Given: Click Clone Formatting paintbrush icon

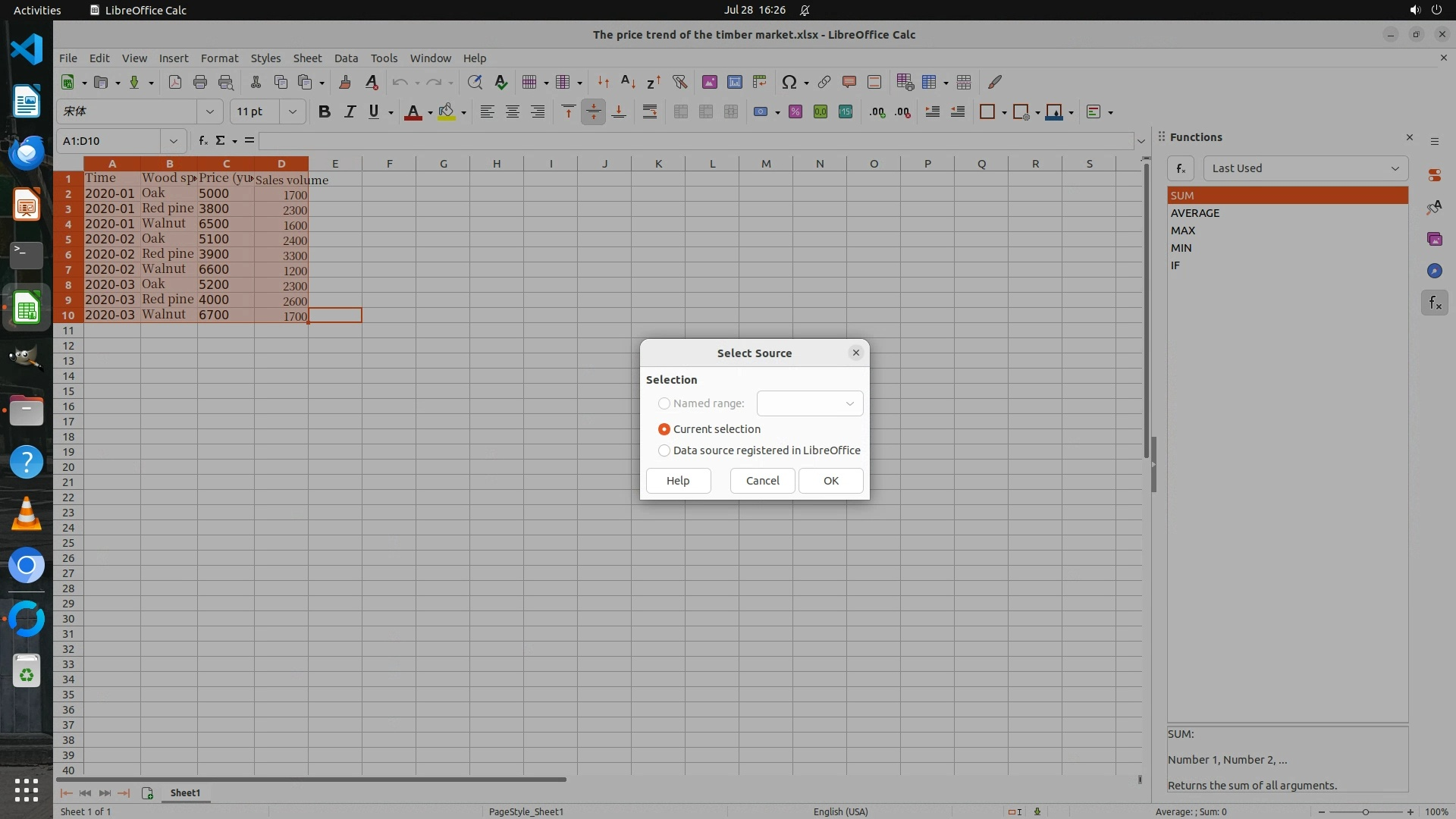Looking at the screenshot, I should pyautogui.click(x=345, y=82).
